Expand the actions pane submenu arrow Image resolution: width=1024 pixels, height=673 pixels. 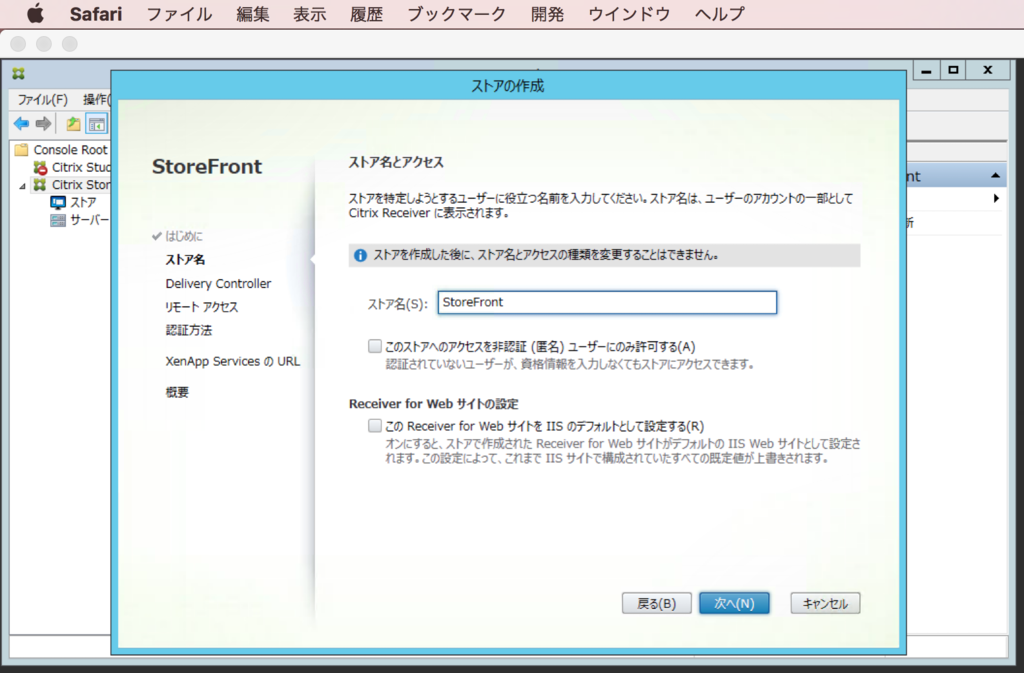996,198
